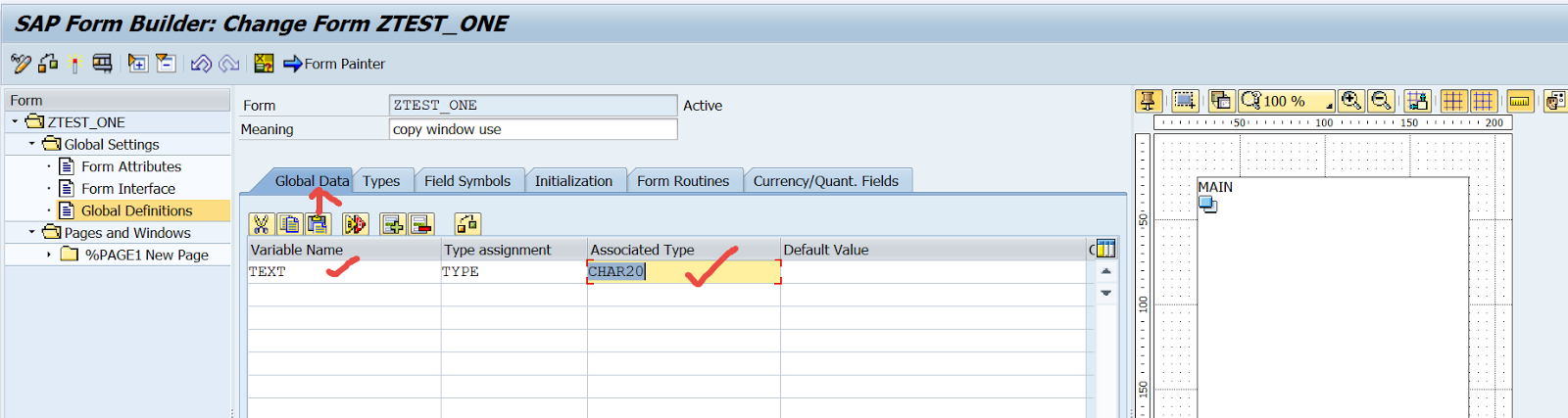This screenshot has height=418, width=1568.
Task: Open the 100 % zoom dropdown
Action: pyautogui.click(x=1330, y=104)
